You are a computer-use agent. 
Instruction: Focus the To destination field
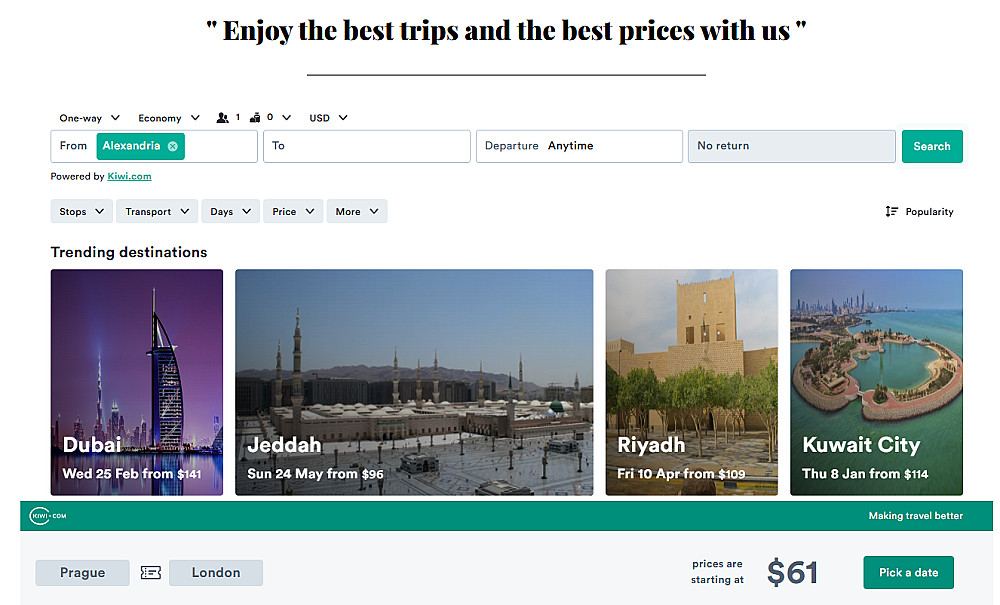coord(367,147)
